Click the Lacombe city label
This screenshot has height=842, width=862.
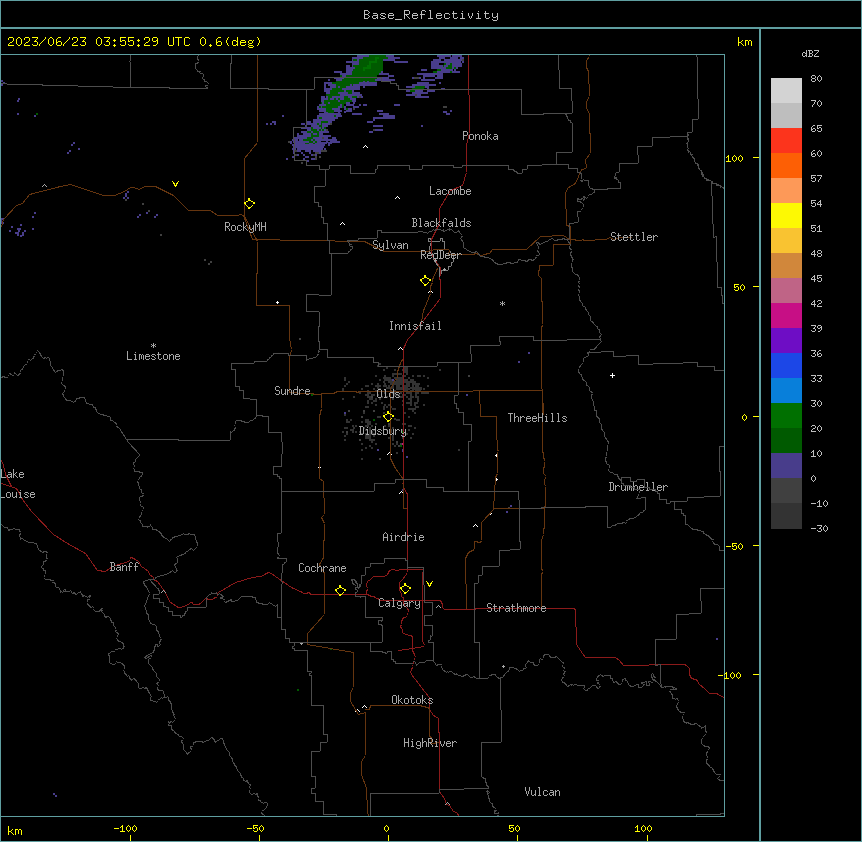(450, 191)
